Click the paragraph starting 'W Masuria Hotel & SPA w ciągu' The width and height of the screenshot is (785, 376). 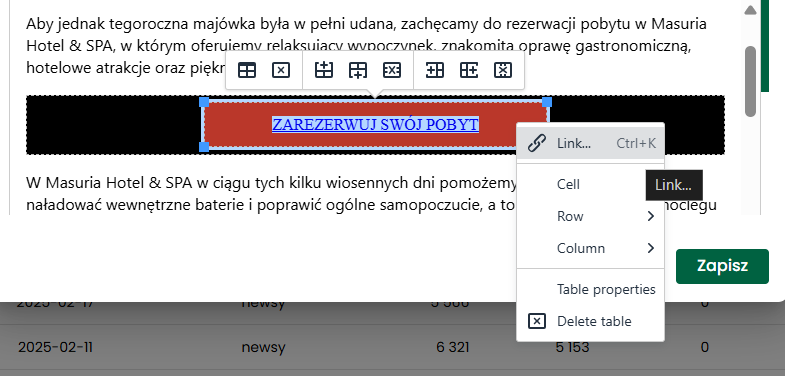coord(372,194)
